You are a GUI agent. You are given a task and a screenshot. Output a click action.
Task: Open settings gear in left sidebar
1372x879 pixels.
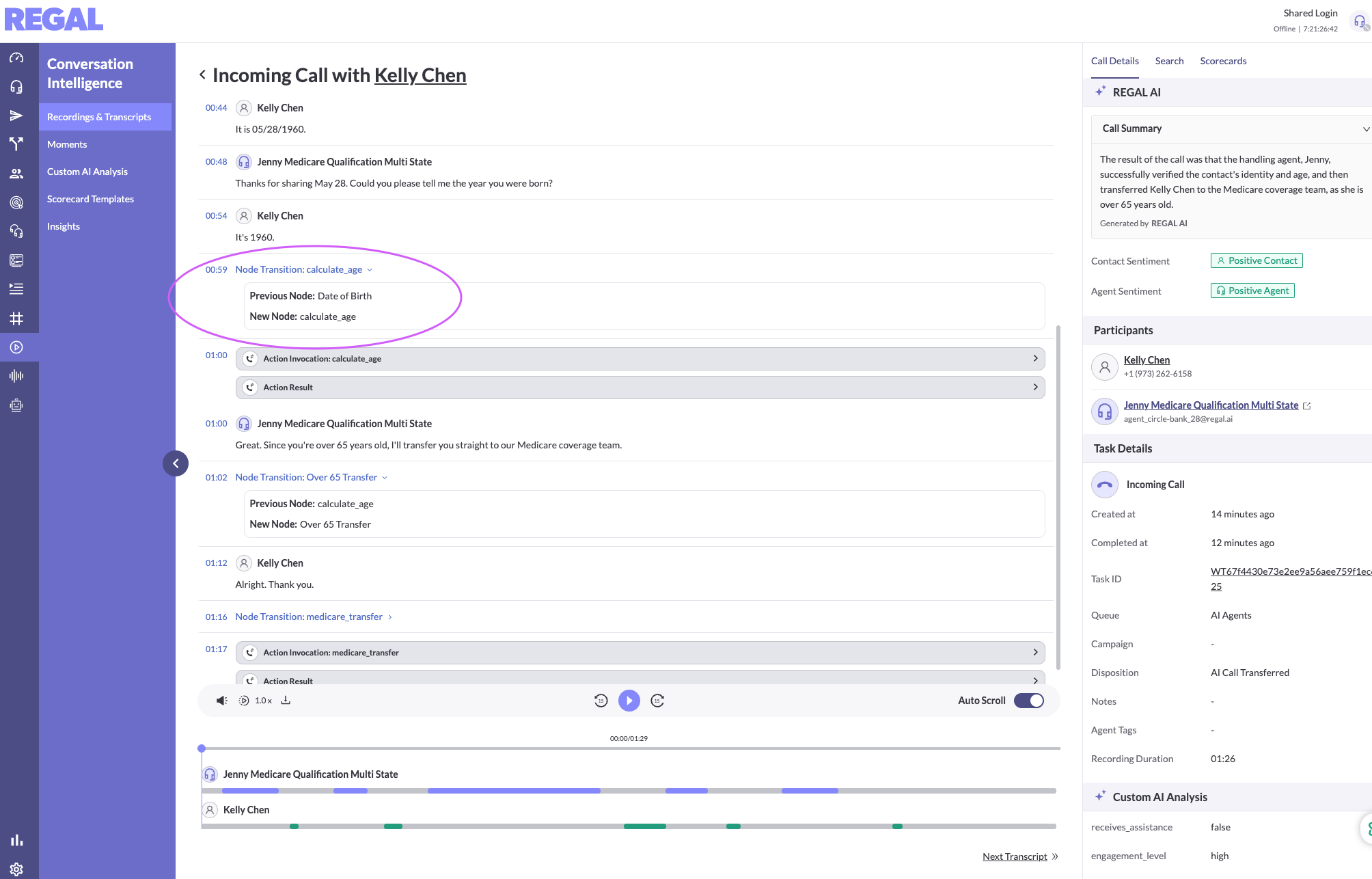click(16, 869)
